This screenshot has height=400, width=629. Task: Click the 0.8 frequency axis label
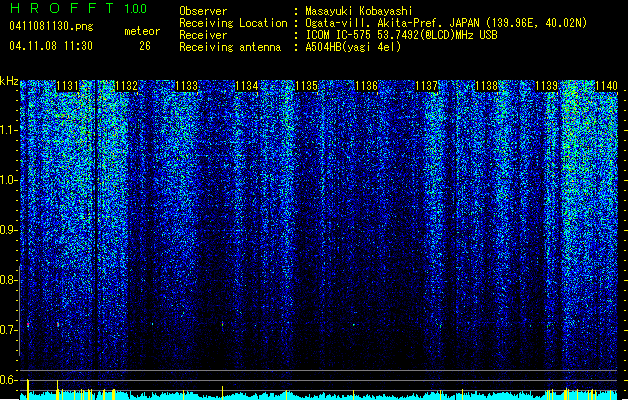click(x=8, y=280)
